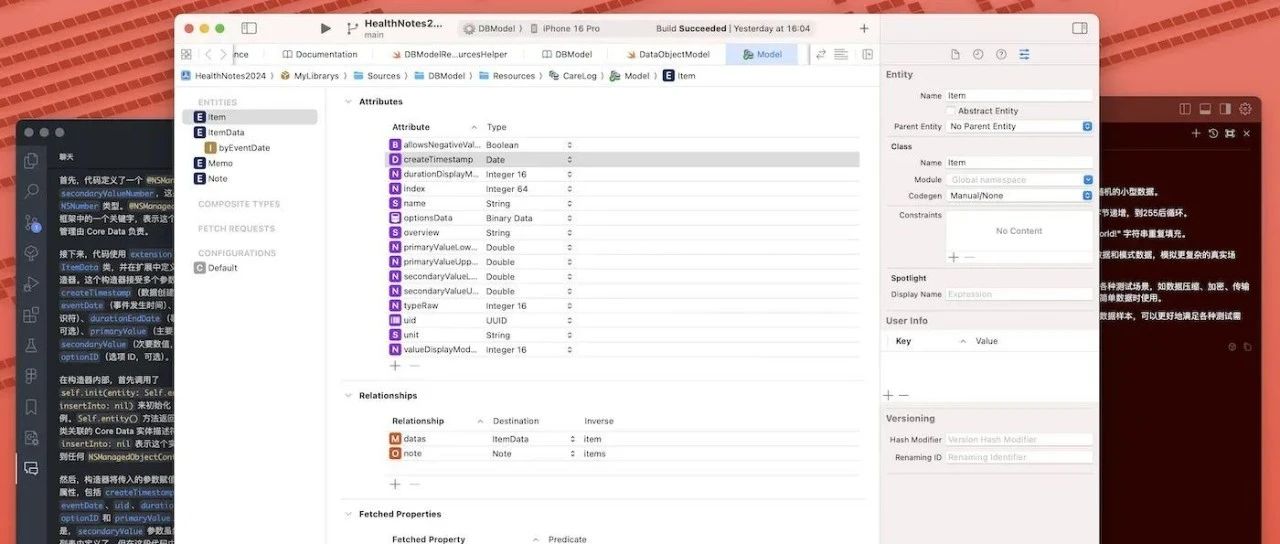Switch to the Documentation tab

coord(320,54)
